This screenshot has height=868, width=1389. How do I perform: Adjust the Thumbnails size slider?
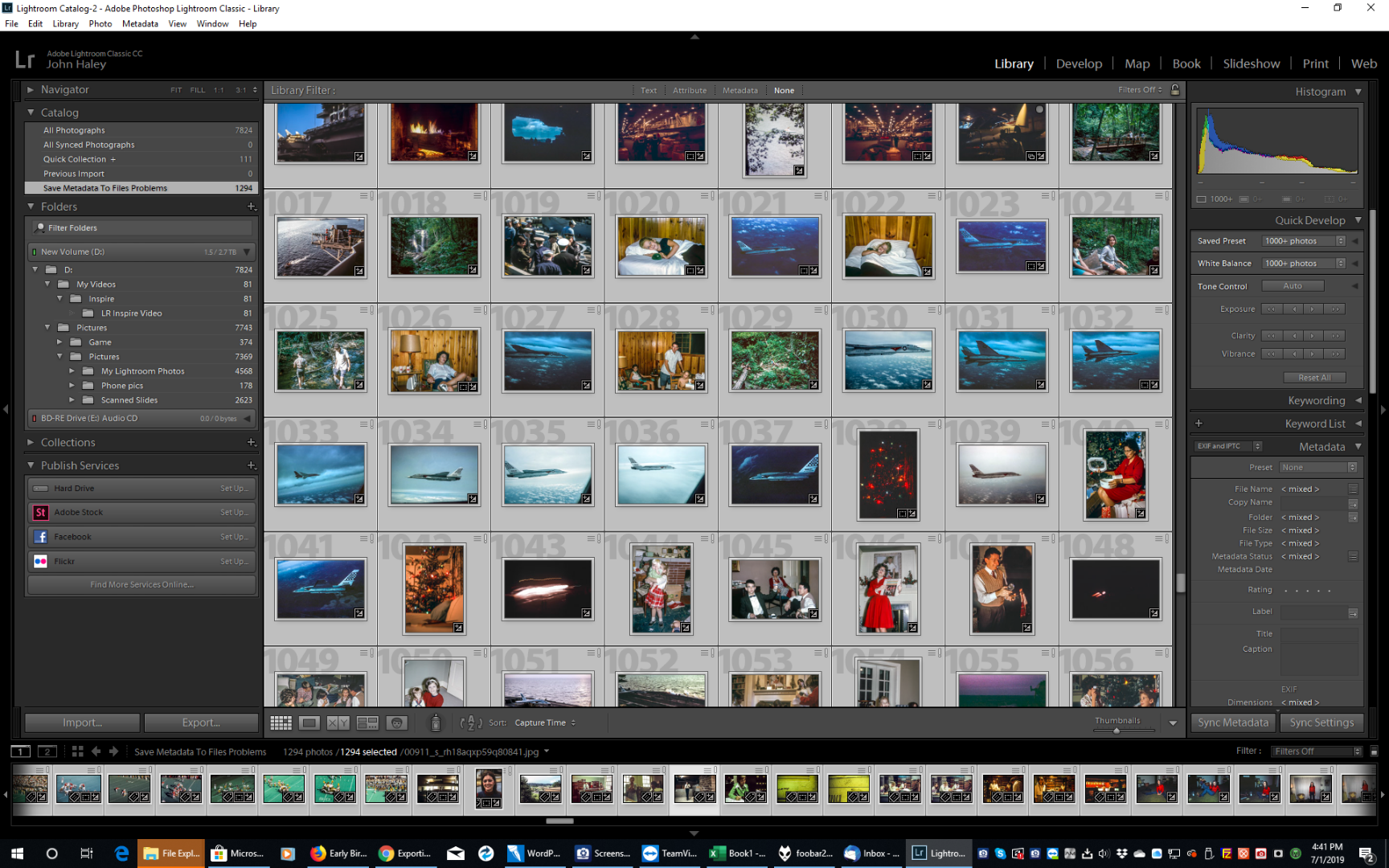[1117, 730]
